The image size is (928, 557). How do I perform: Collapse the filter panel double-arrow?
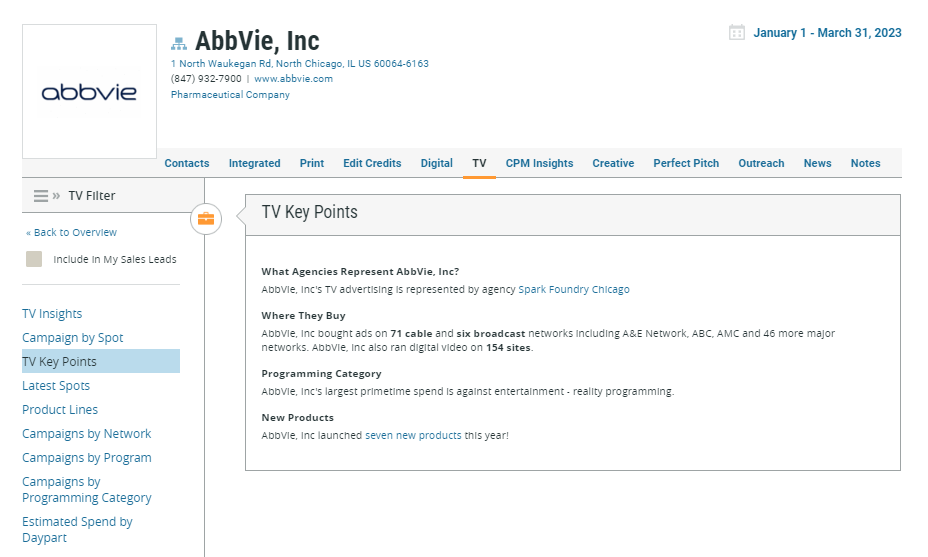[x=57, y=196]
